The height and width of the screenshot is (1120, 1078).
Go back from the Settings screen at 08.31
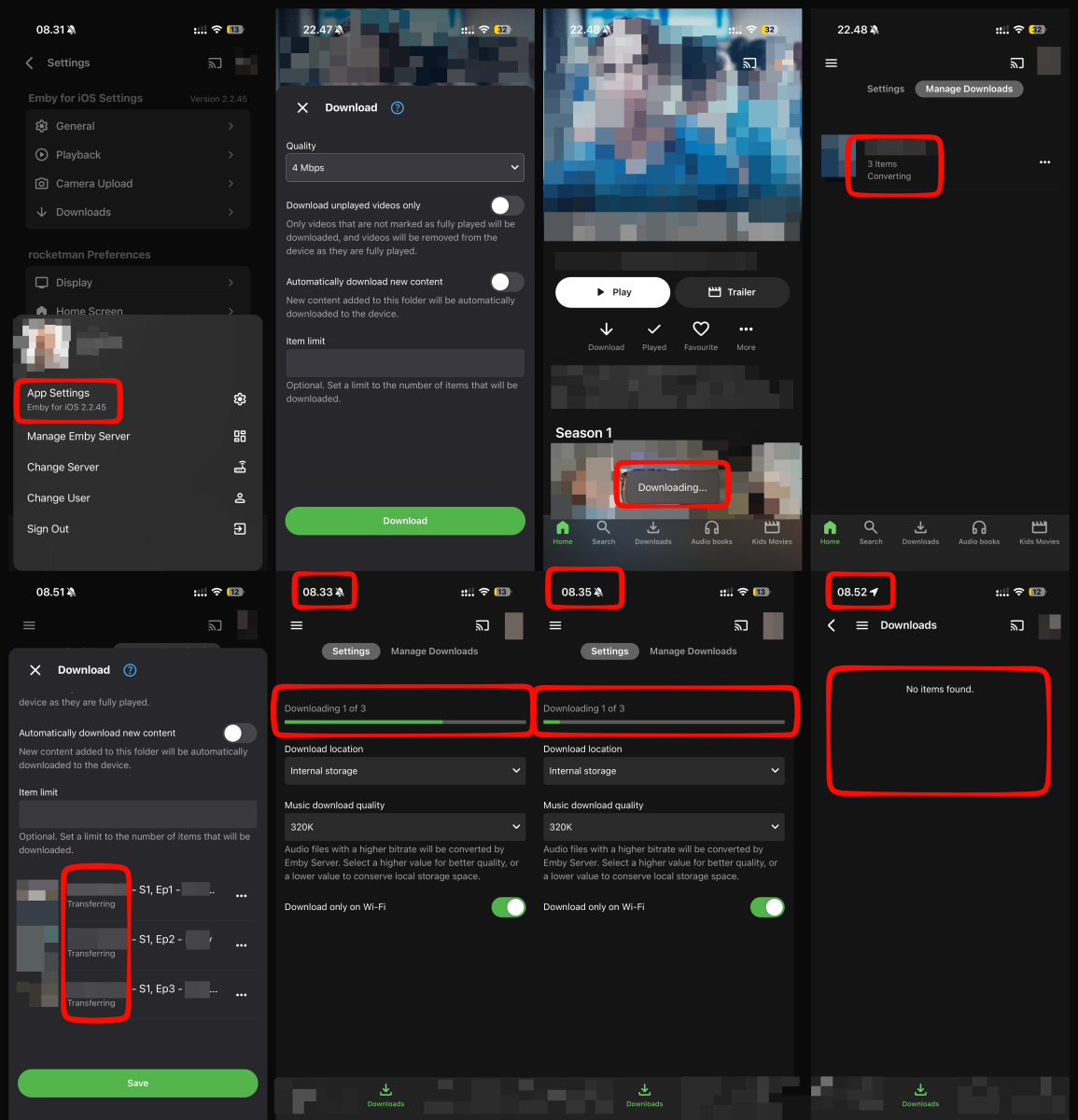[x=29, y=63]
